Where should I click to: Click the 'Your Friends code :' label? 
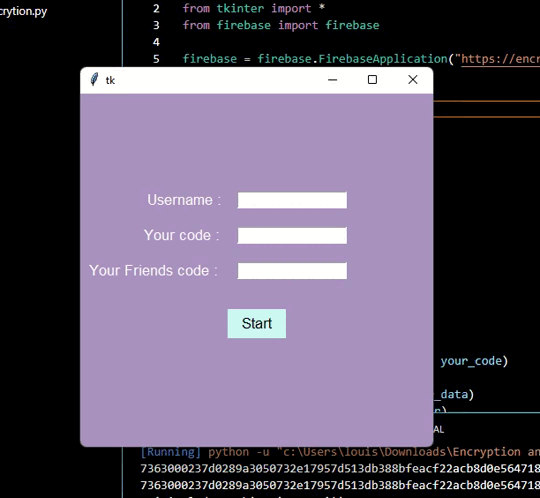pyautogui.click(x=153, y=271)
